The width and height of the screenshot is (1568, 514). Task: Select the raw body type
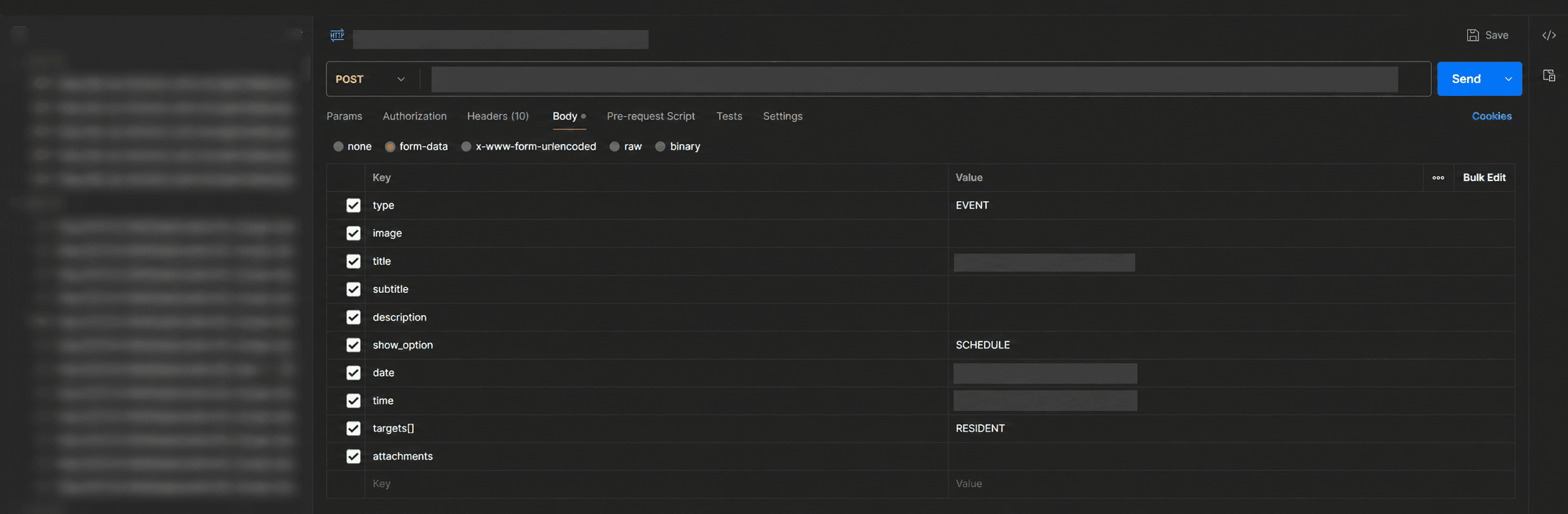tap(615, 147)
